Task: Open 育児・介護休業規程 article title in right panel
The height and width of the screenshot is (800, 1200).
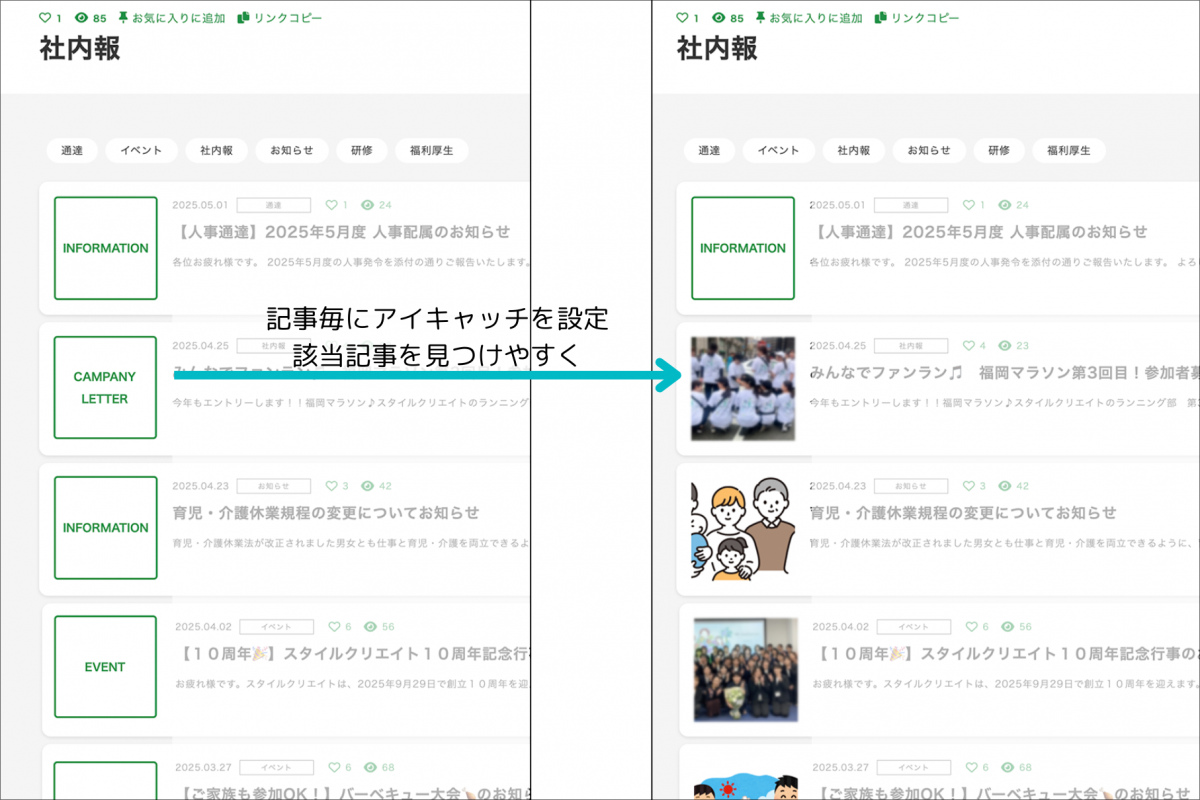Action: (x=963, y=513)
